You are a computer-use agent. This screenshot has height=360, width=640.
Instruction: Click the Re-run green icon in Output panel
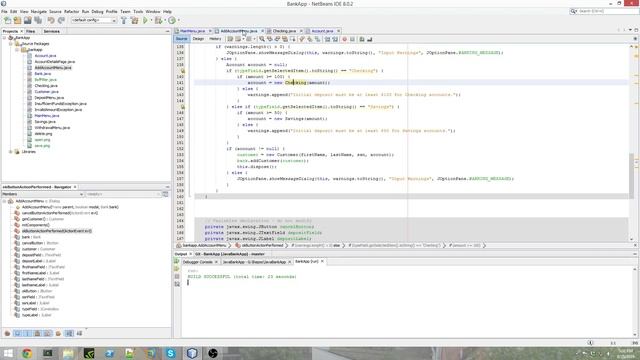coord(177,262)
